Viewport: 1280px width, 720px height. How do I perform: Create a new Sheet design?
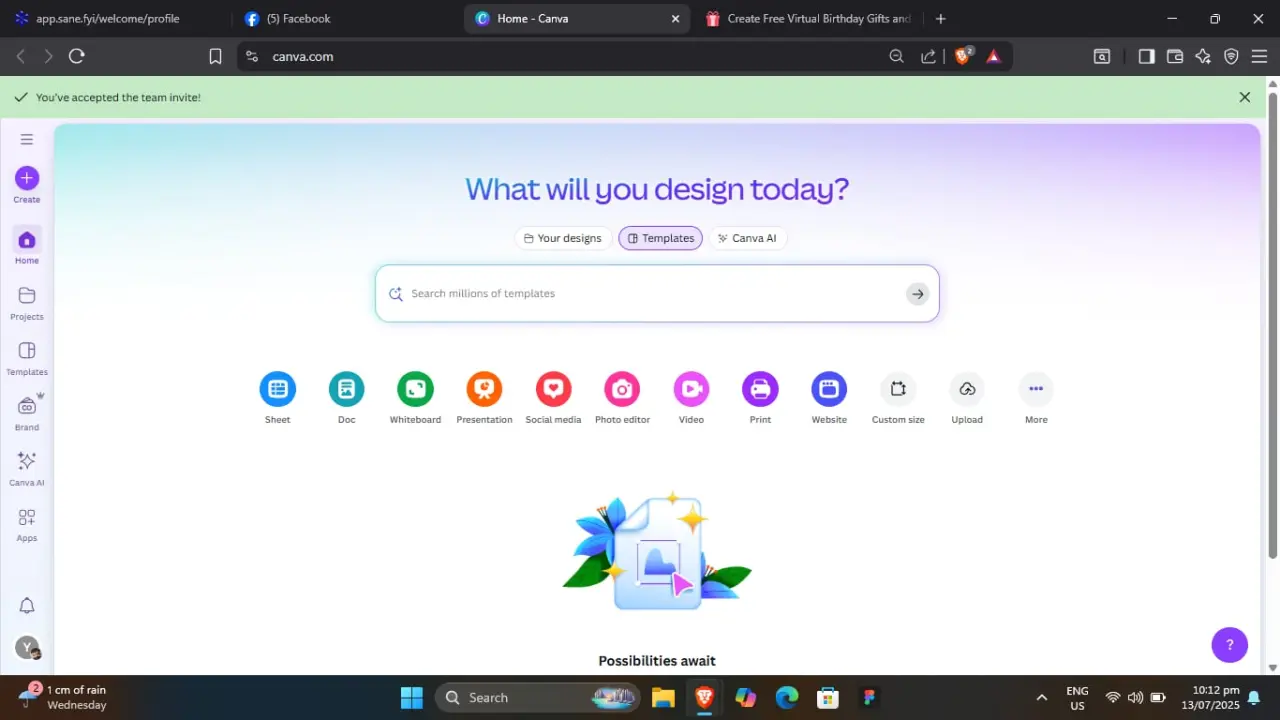point(278,398)
